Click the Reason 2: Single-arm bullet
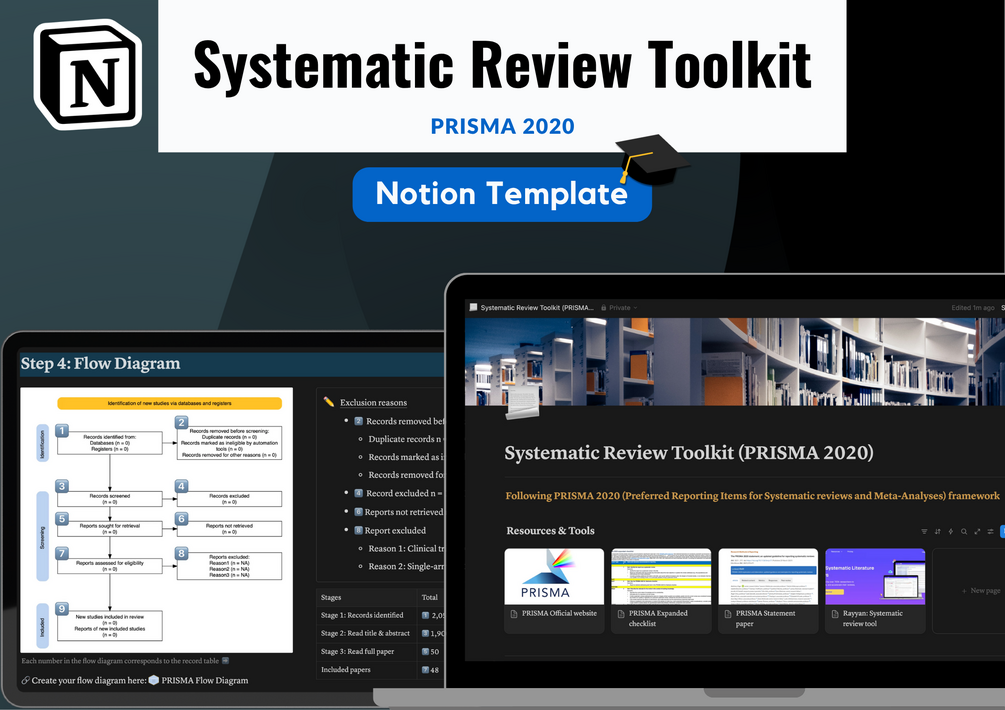 click(x=406, y=566)
